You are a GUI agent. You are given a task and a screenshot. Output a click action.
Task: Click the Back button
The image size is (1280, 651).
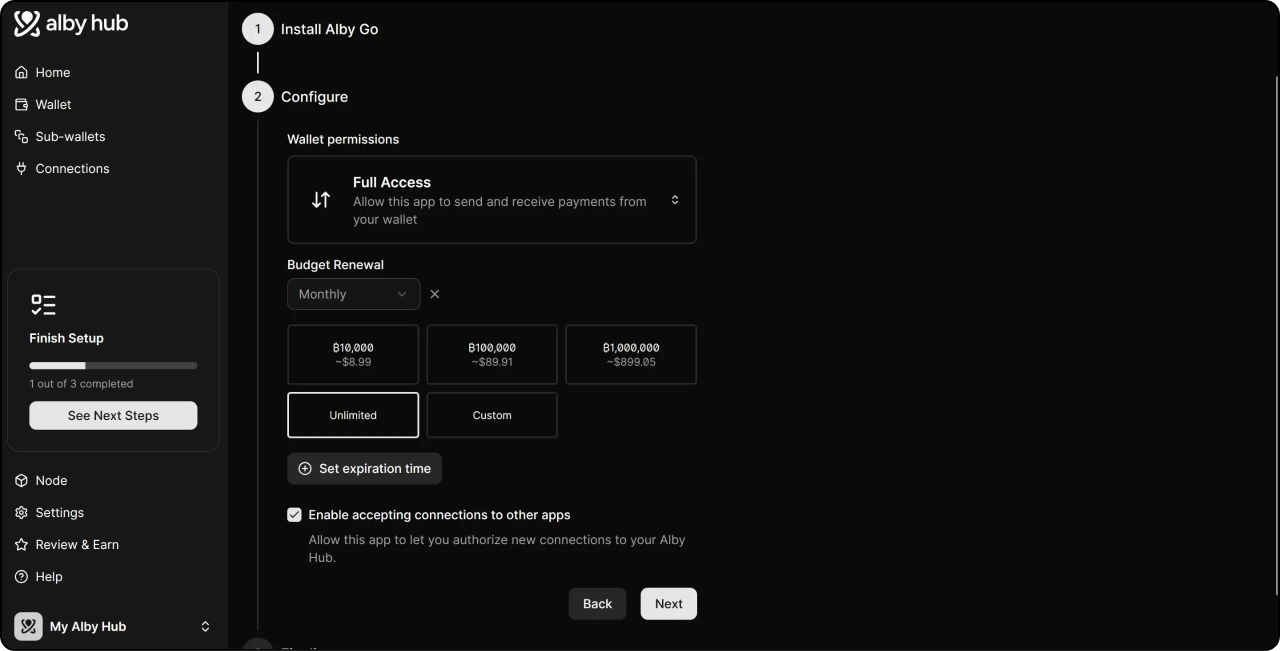click(597, 604)
